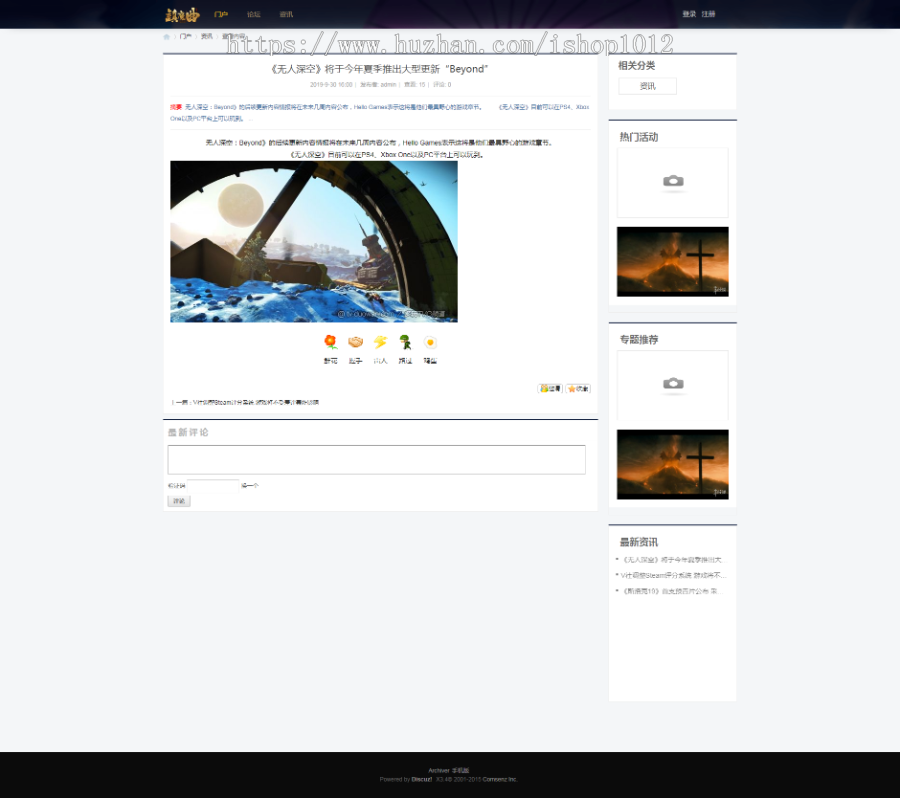Open volcano cross thumbnail under 专题推荐
This screenshot has height=798, width=900.
click(673, 464)
